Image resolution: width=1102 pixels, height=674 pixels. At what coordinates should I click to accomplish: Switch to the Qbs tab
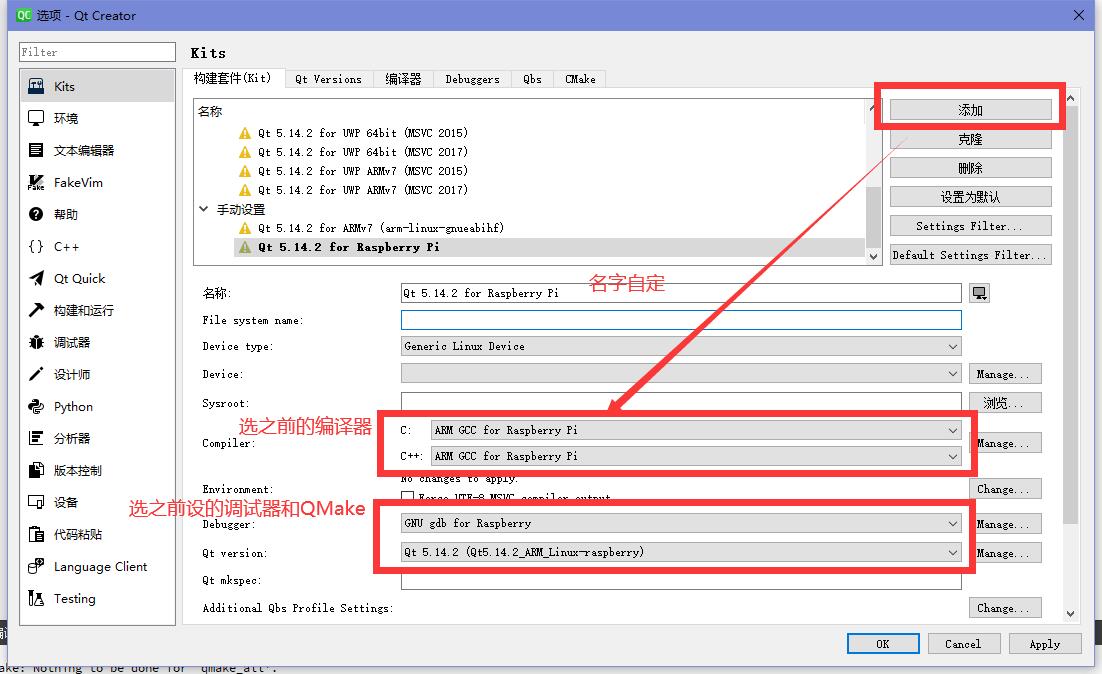point(532,79)
